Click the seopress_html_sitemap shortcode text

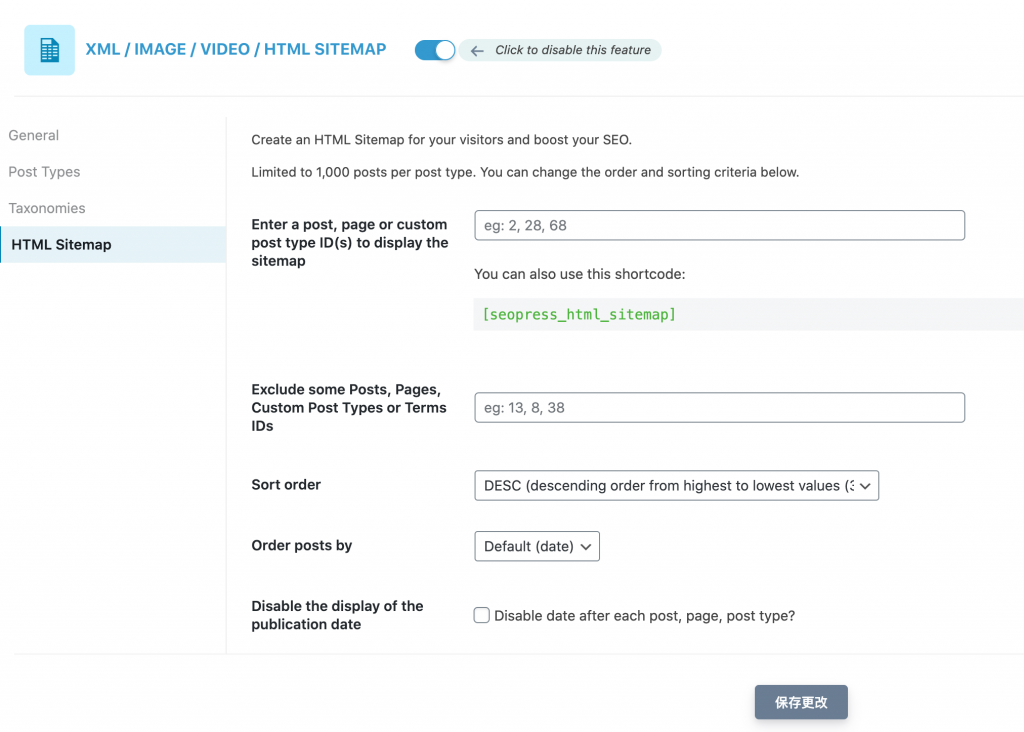click(x=579, y=315)
